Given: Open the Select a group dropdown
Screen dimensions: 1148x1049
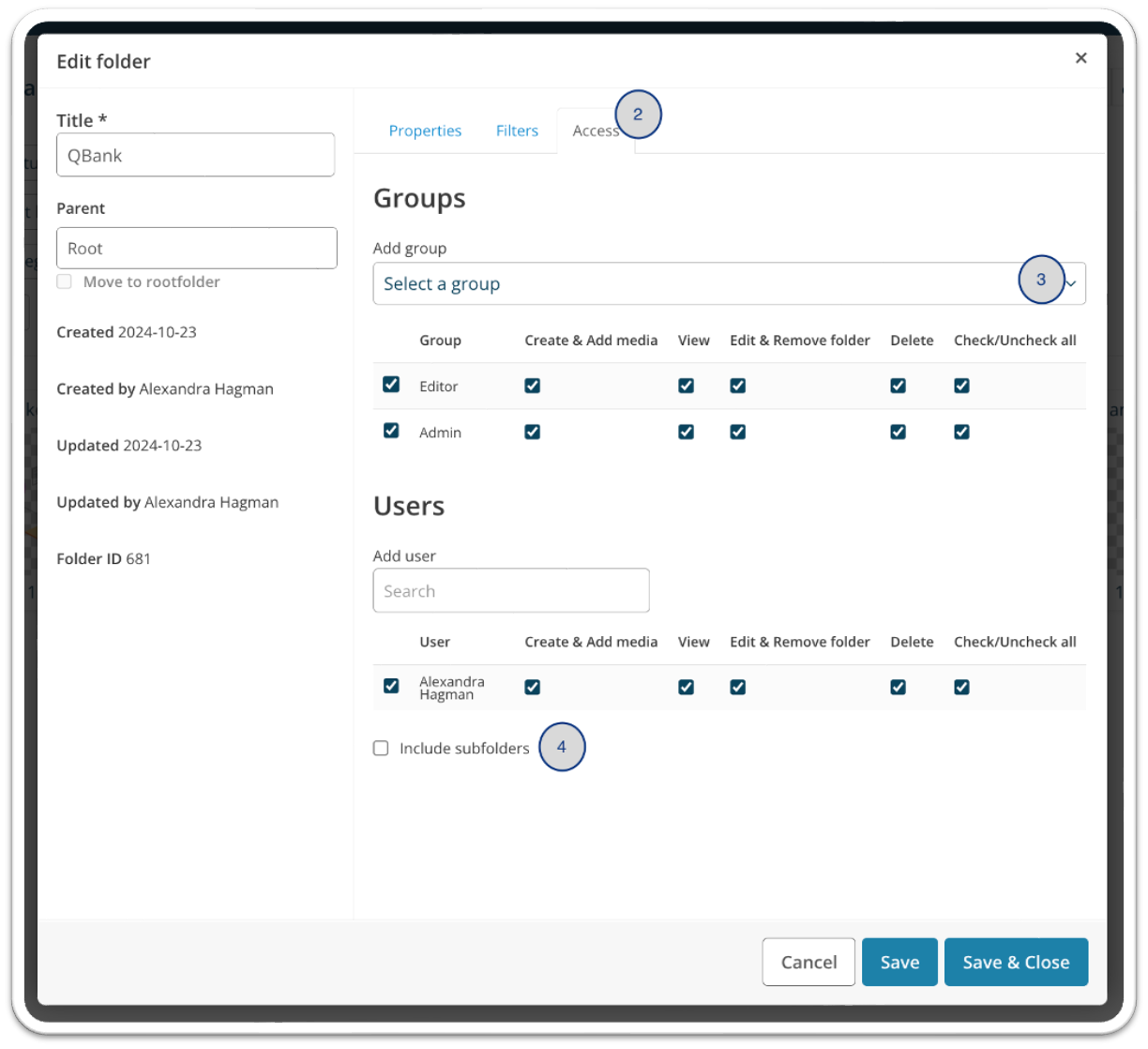Looking at the screenshot, I should (x=729, y=283).
